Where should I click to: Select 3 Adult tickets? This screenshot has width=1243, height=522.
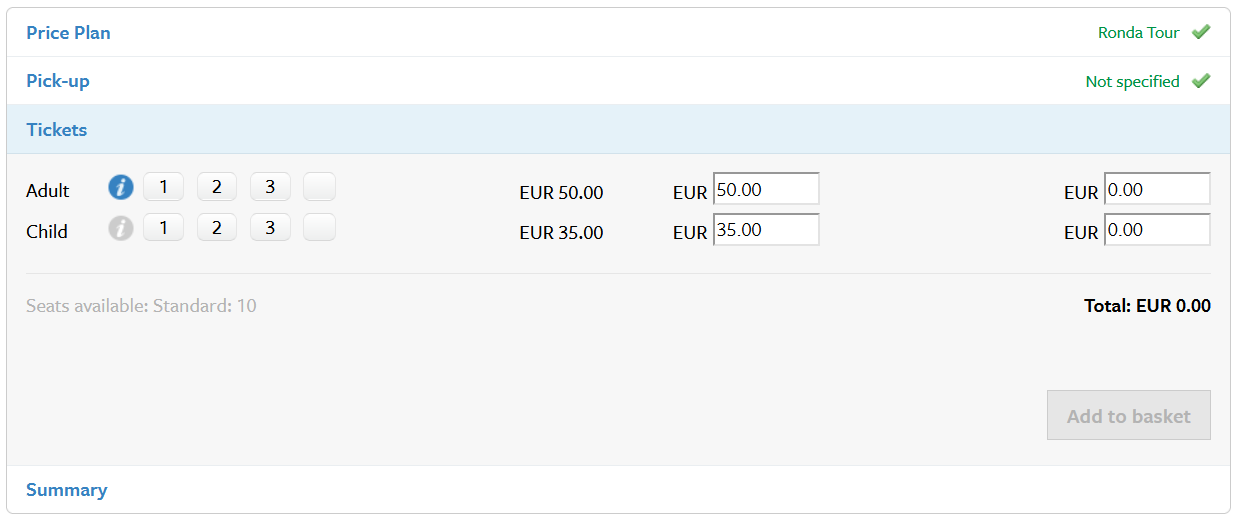(270, 186)
